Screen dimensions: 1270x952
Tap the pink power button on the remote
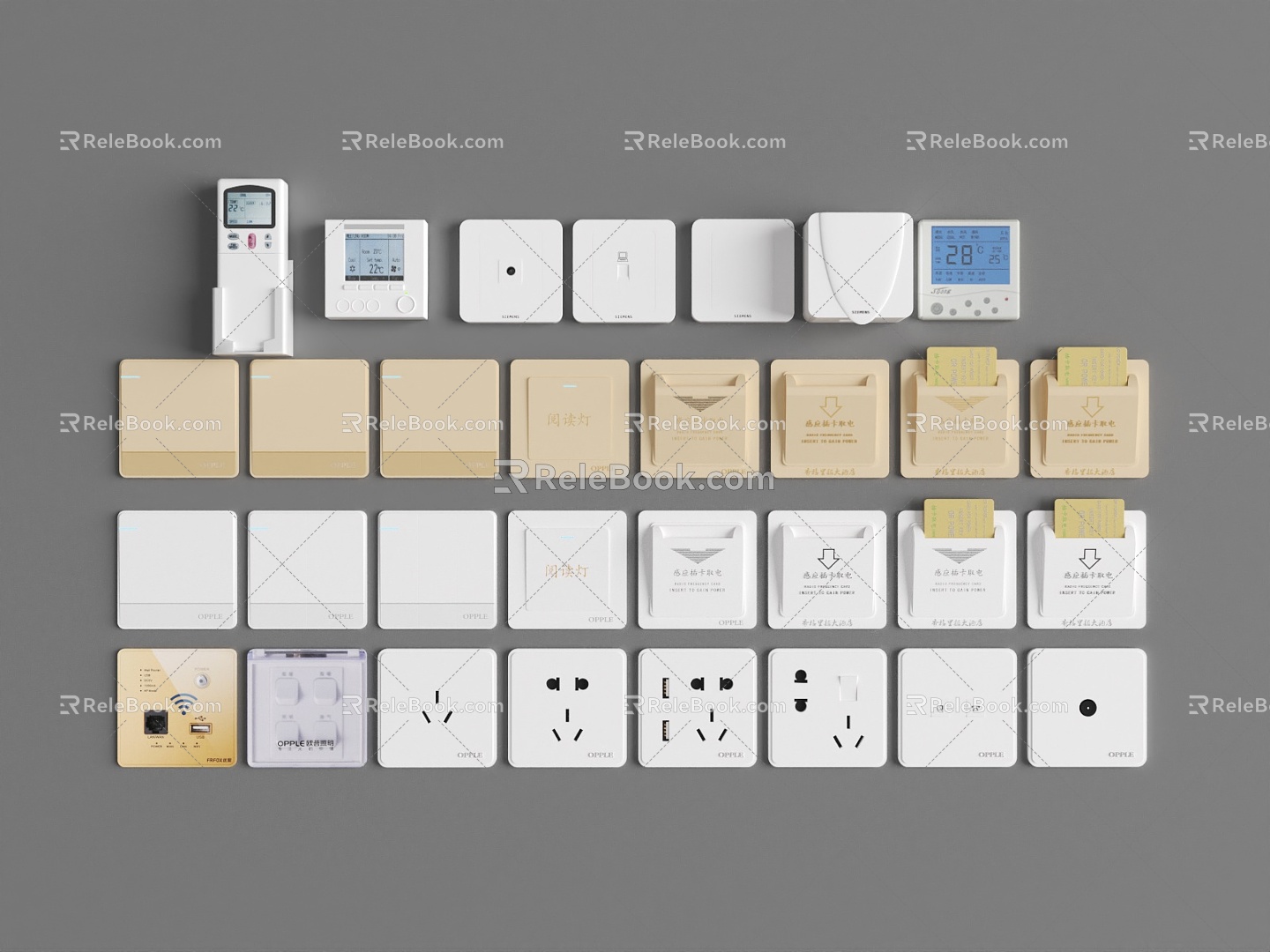point(252,239)
